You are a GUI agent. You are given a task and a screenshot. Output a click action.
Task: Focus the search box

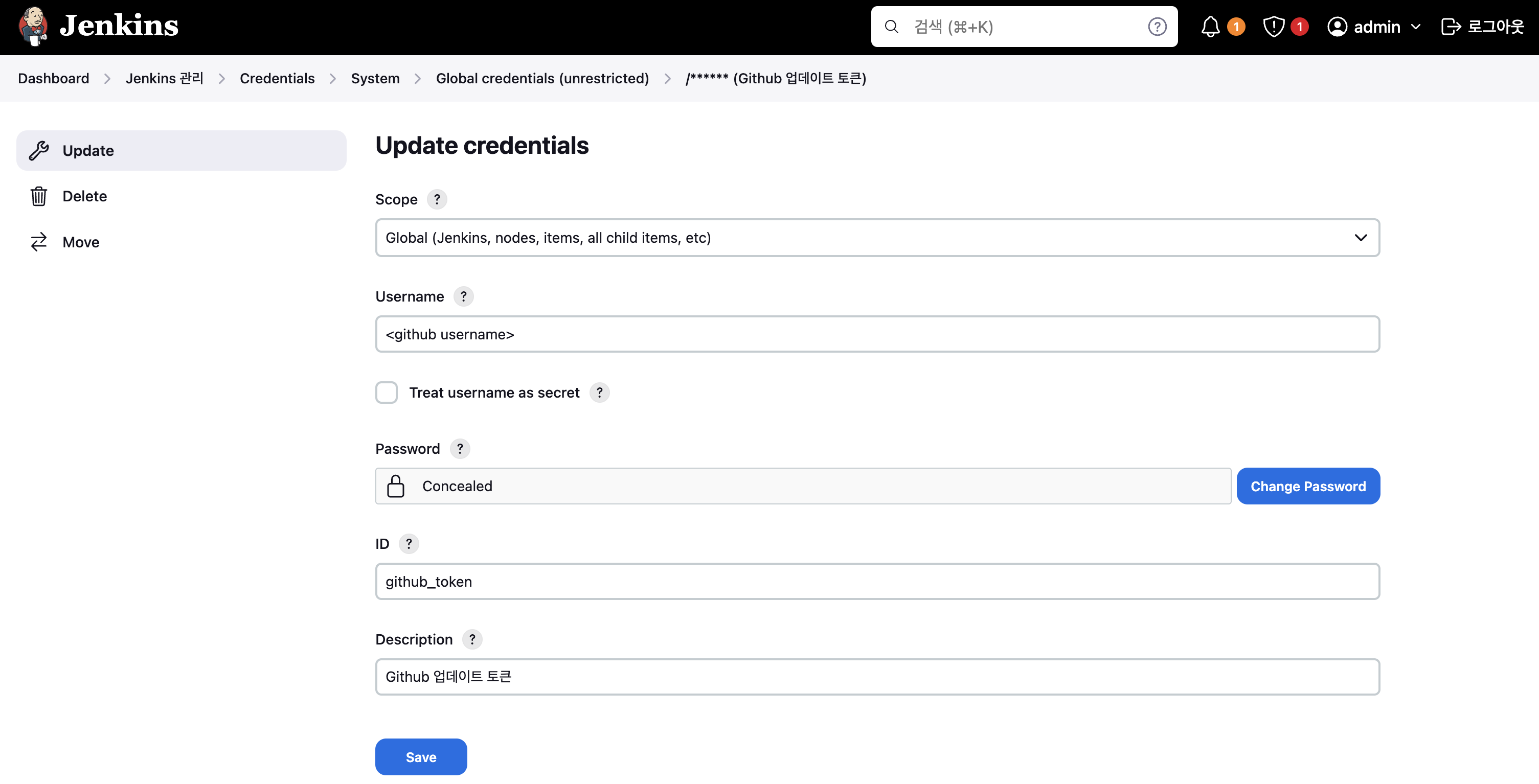1024,27
